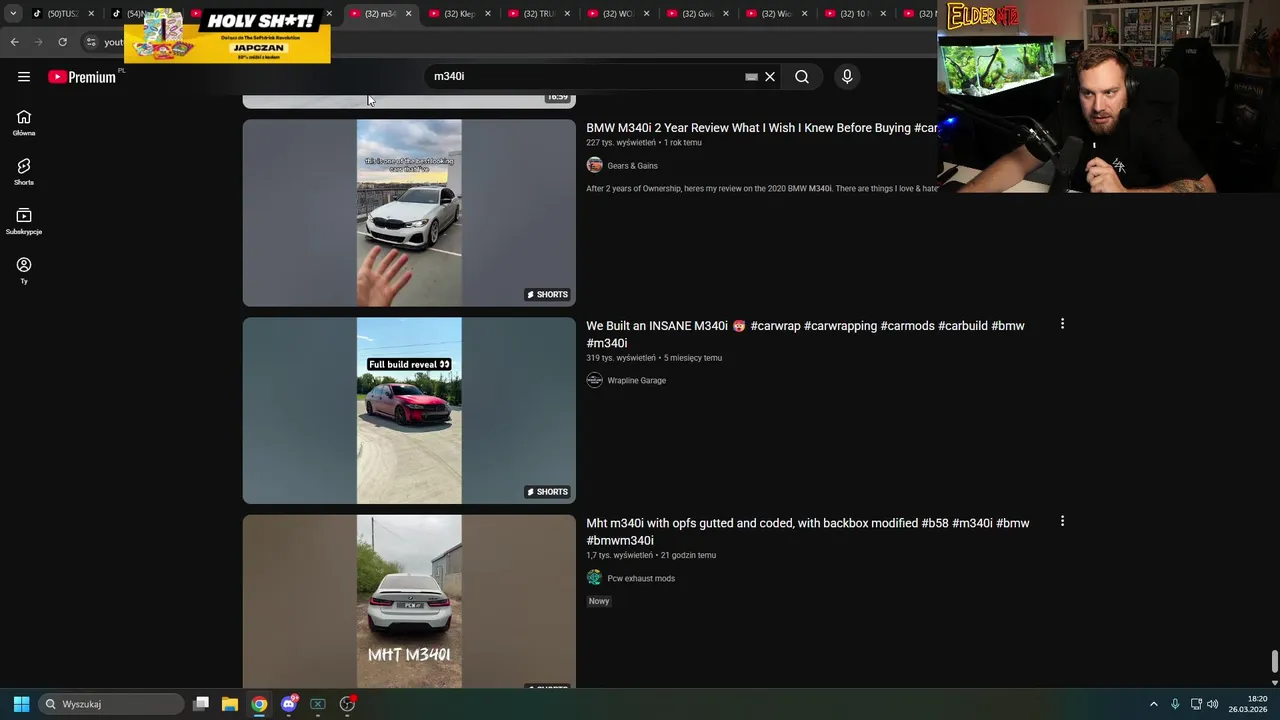Go to the Wrapline Garage channel name

(636, 380)
